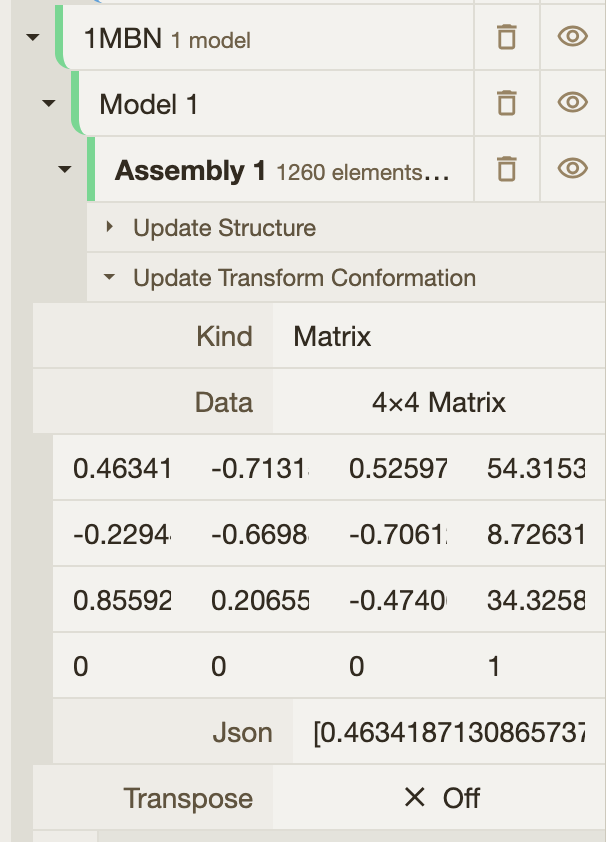Viewport: 606px width, 842px height.
Task: Open the Kind Matrix dropdown
Action: coord(438,336)
